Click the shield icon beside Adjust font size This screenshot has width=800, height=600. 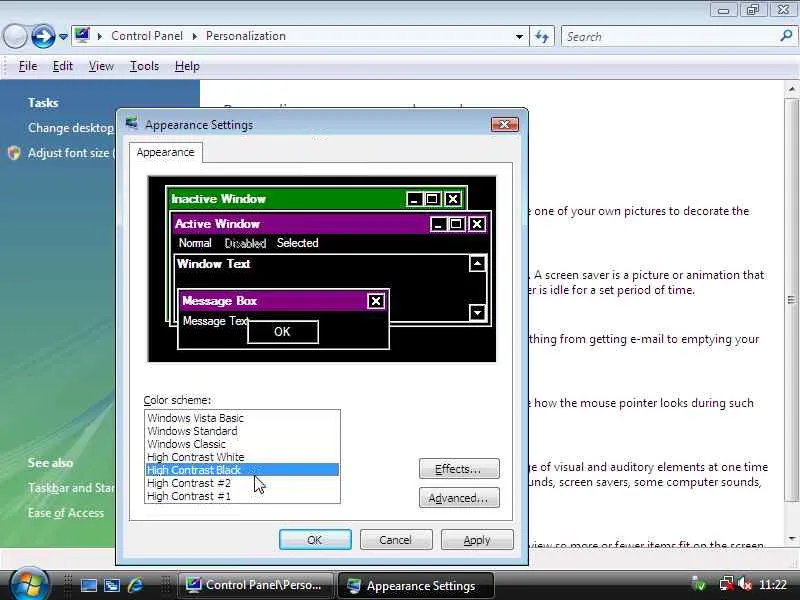click(x=14, y=153)
